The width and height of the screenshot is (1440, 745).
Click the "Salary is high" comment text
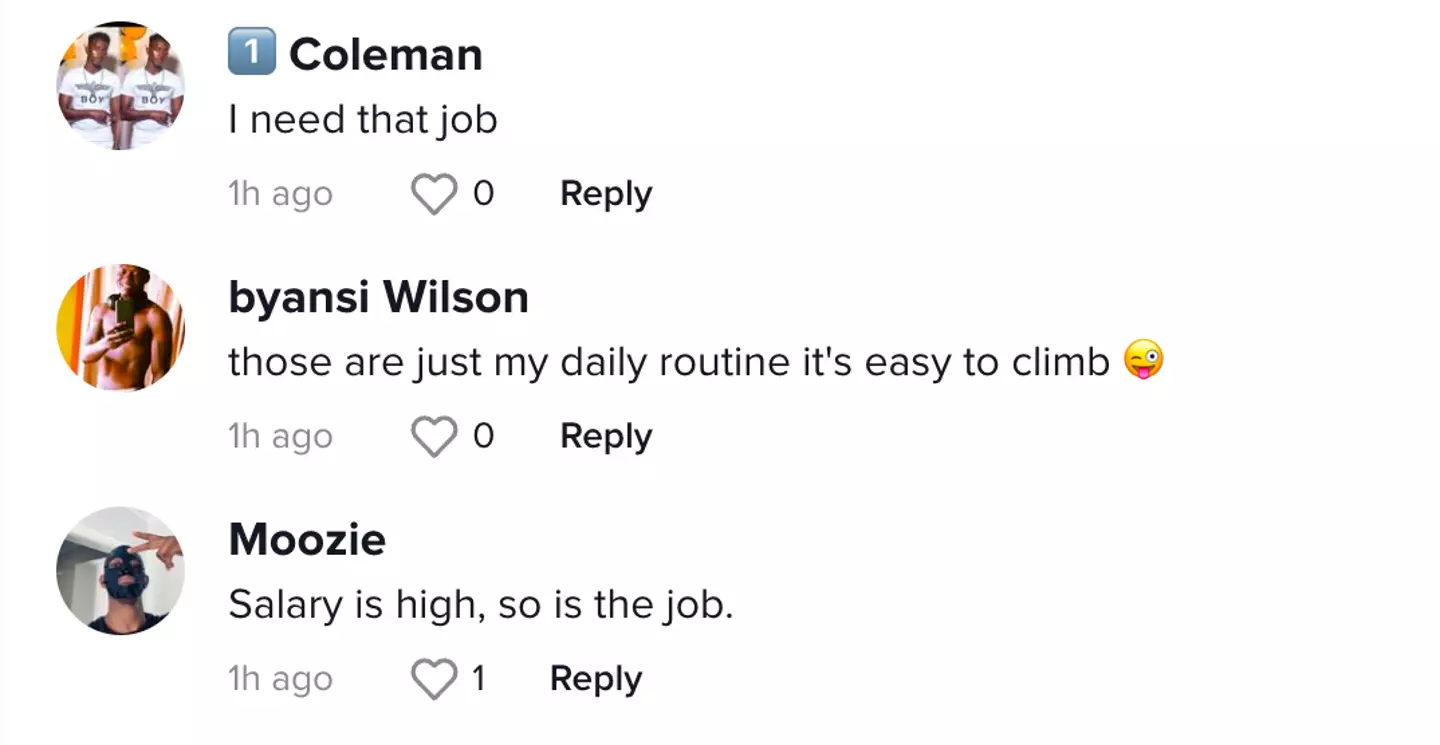click(480, 605)
